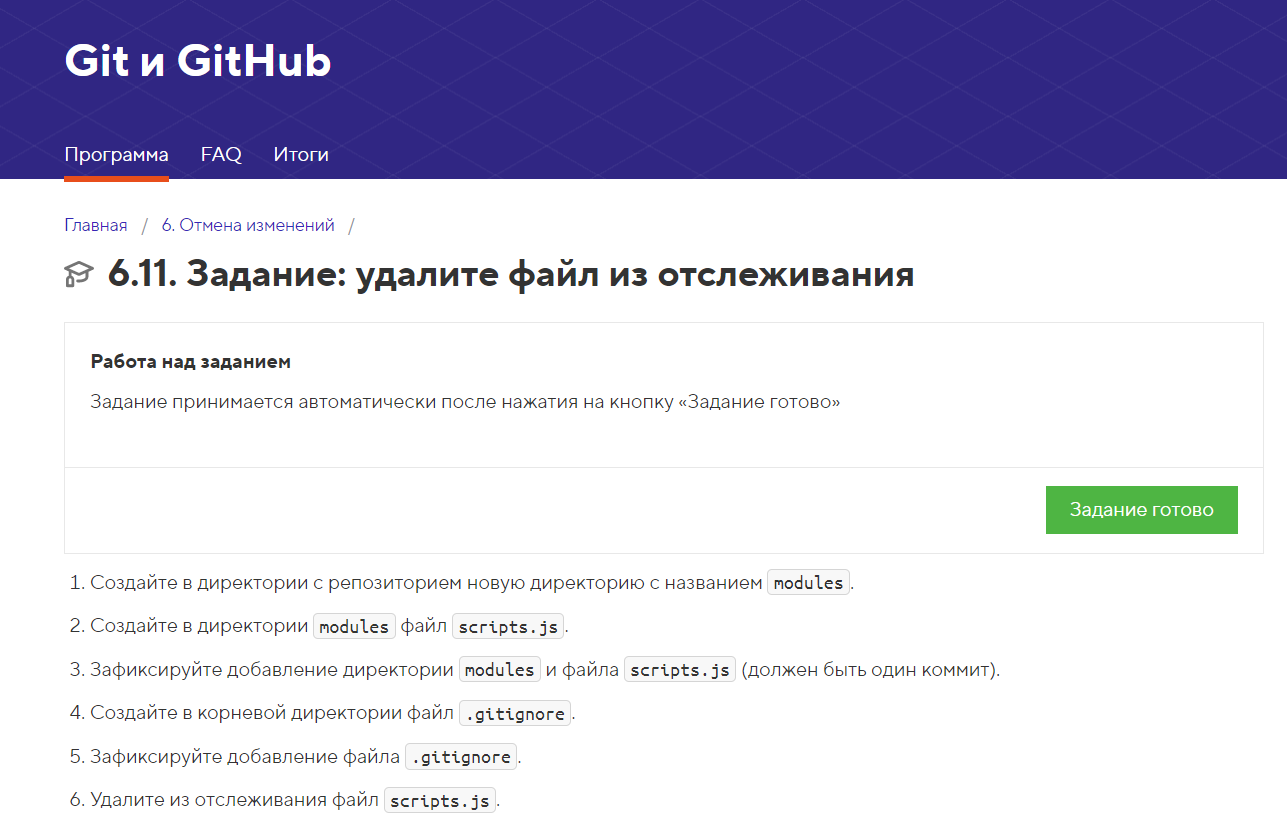Click modules code tag in step 1
This screenshot has height=813, width=1287.
[809, 583]
